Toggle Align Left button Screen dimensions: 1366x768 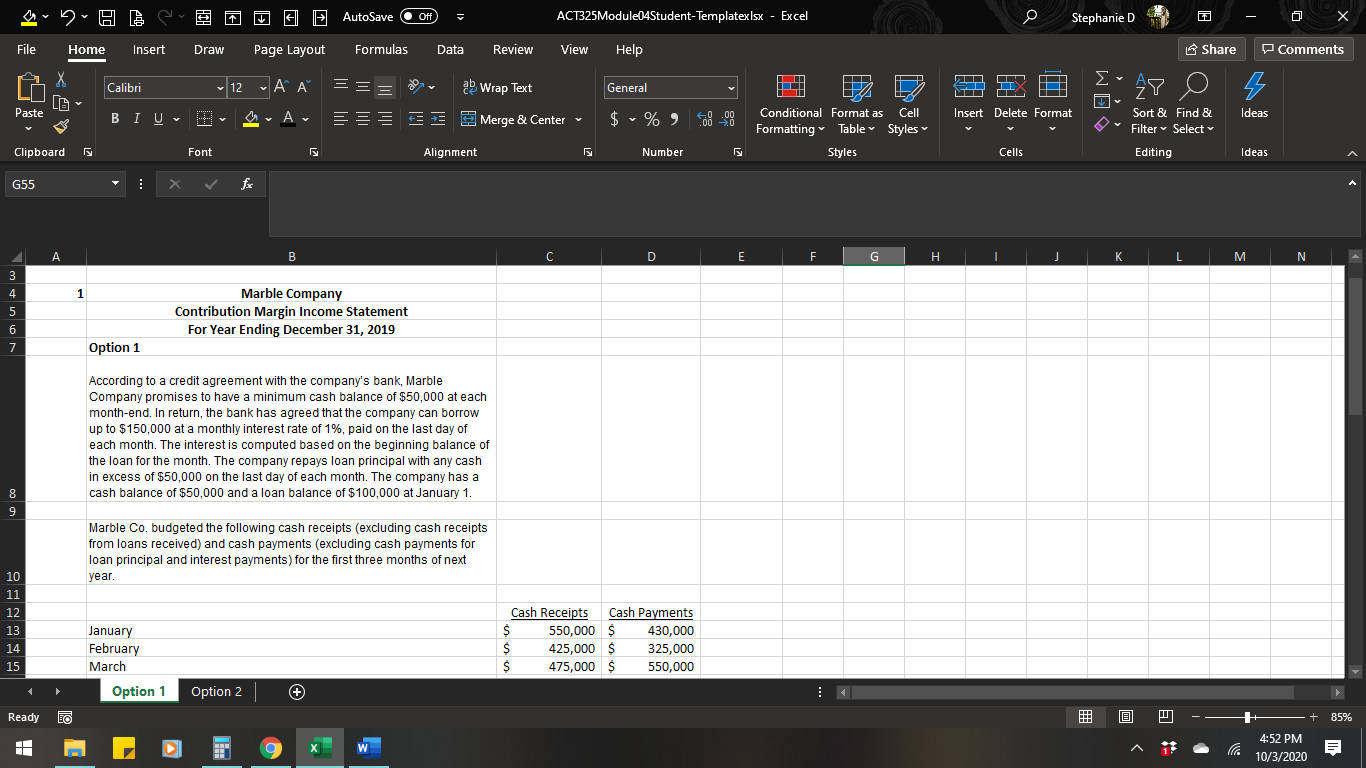(340, 119)
